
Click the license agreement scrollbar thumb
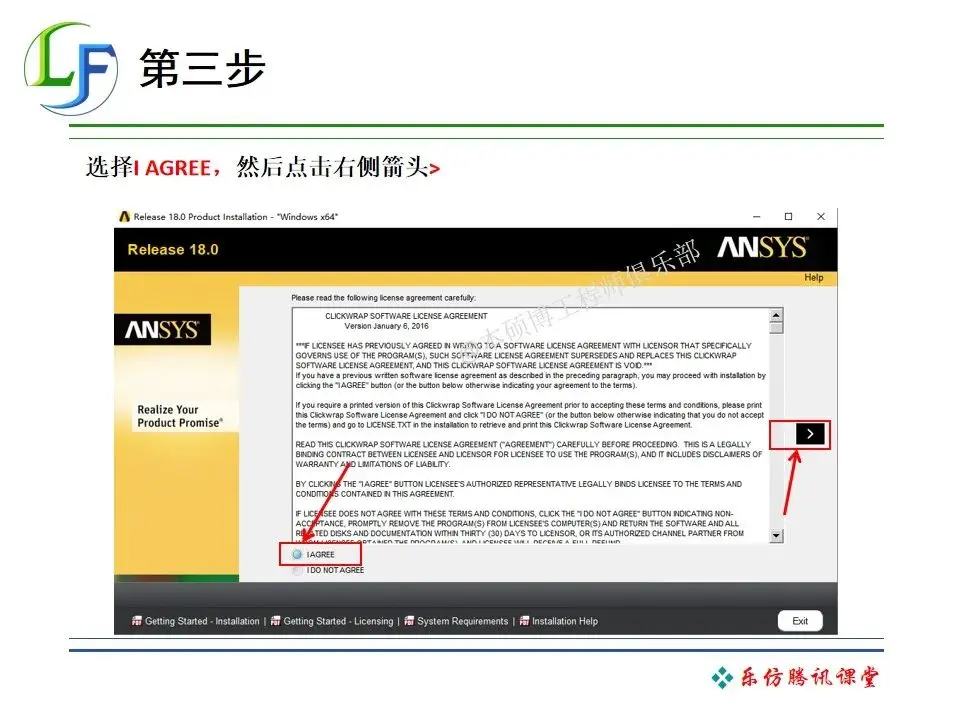pyautogui.click(x=776, y=328)
